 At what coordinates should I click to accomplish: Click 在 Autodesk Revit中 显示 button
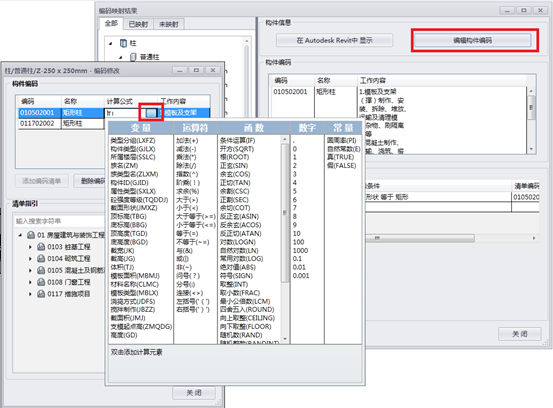(x=334, y=40)
